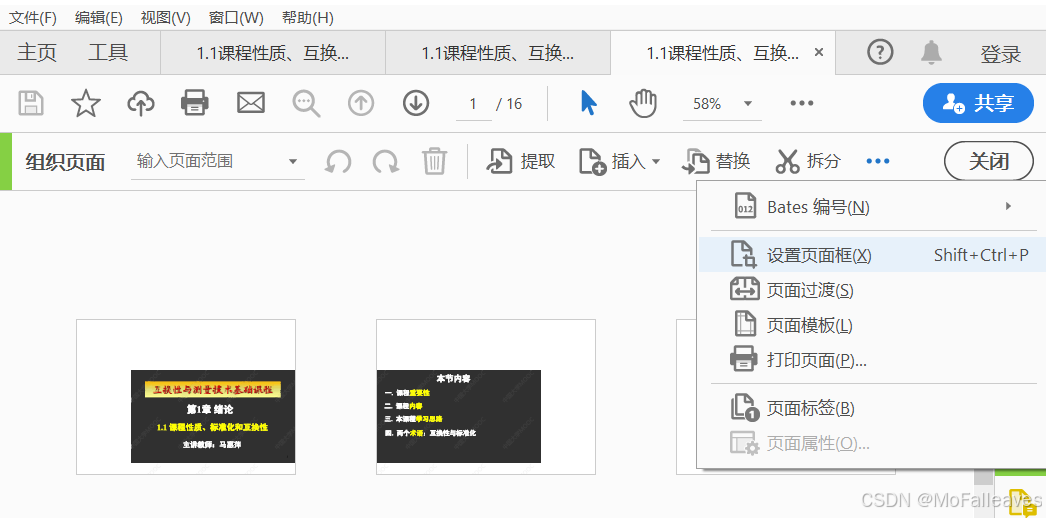Viewport: 1046px width, 518px height.
Task: Click the printer icon in toolbar
Action: pyautogui.click(x=195, y=103)
